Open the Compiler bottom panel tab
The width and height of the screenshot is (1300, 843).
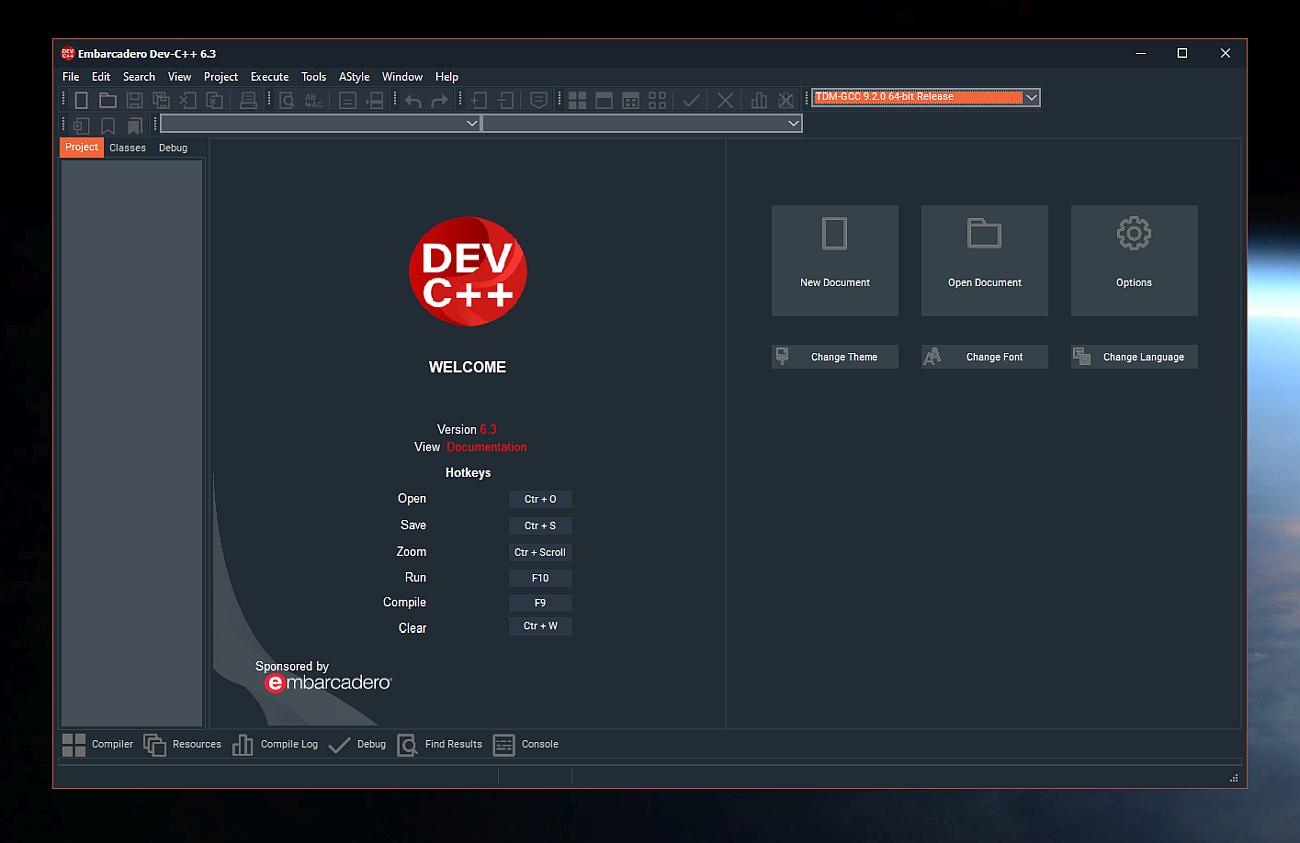97,744
